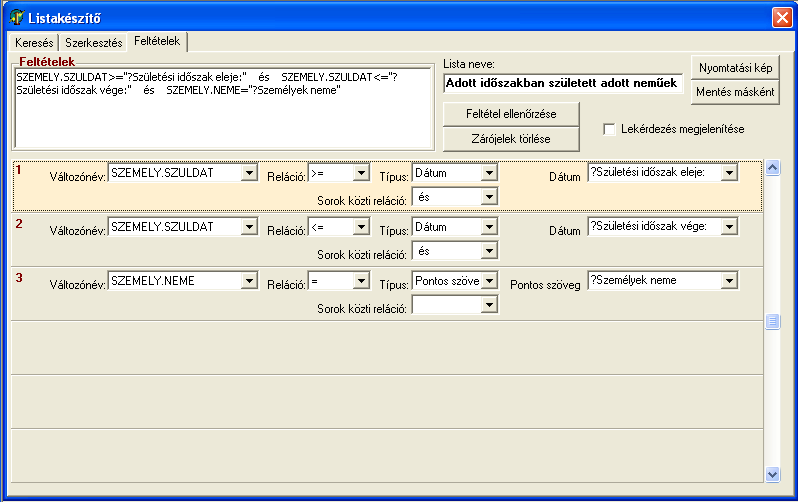Select the Feltételek tab

coord(157,41)
